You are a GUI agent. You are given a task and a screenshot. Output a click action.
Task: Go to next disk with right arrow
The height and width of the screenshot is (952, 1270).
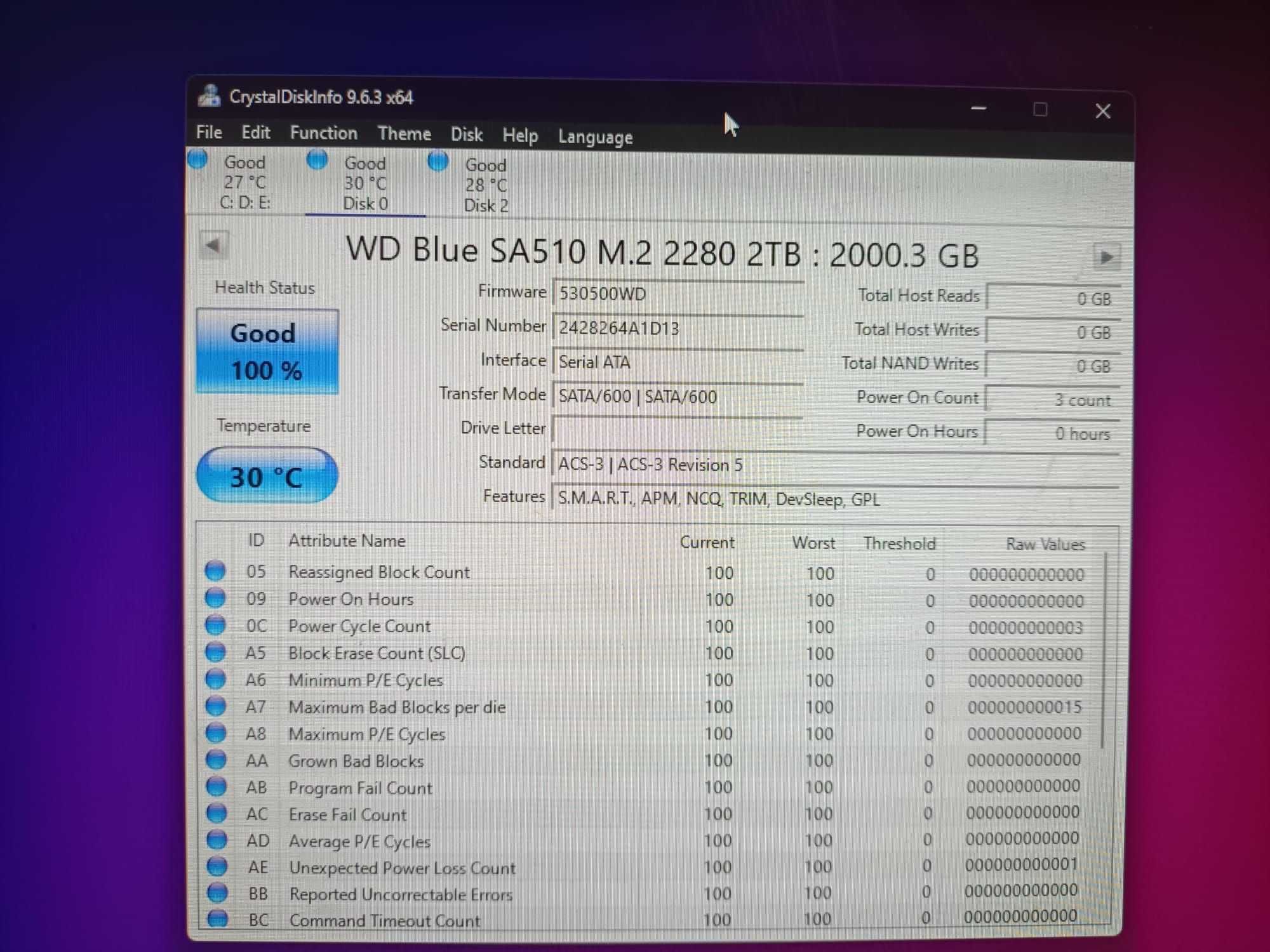coord(1106,257)
